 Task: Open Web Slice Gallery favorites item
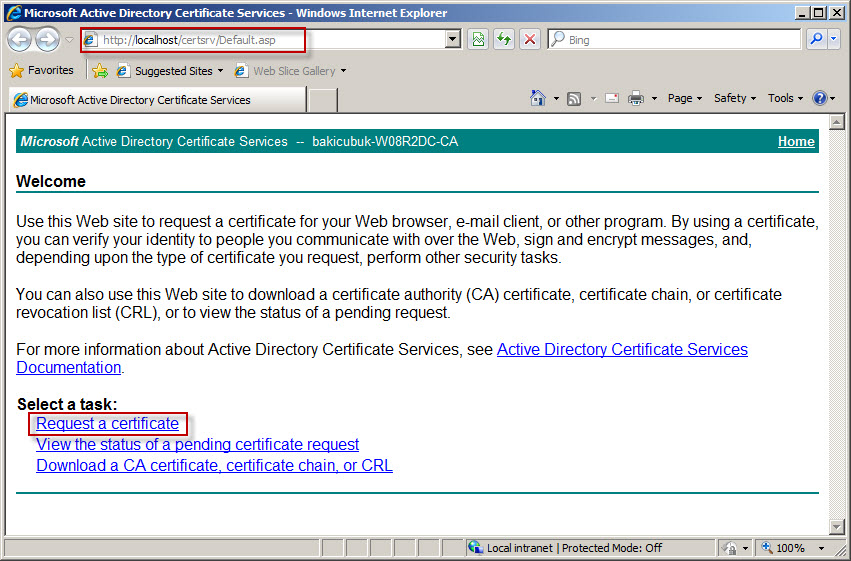pos(290,71)
